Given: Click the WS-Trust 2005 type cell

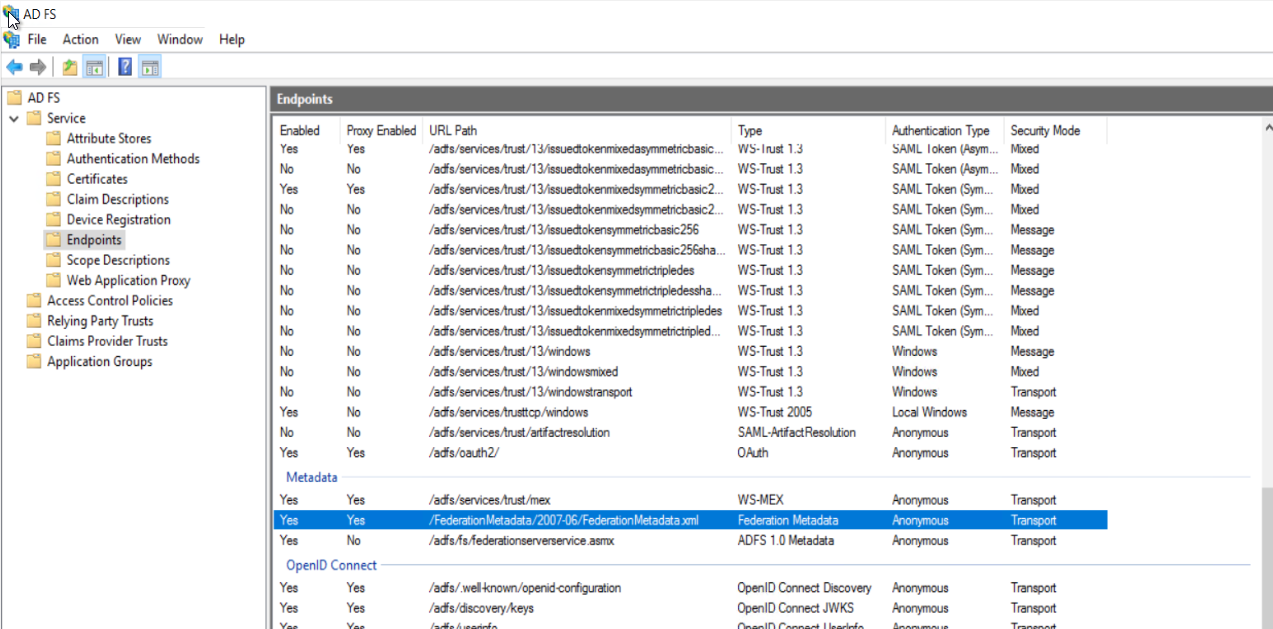Looking at the screenshot, I should click(774, 412).
